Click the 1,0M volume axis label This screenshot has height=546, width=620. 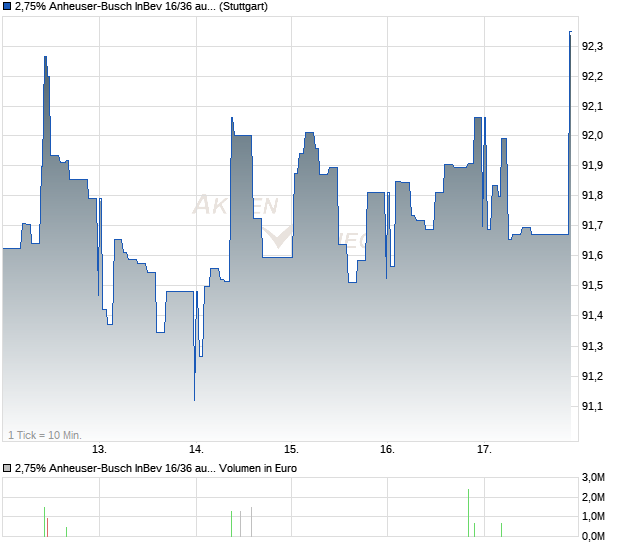(x=593, y=516)
